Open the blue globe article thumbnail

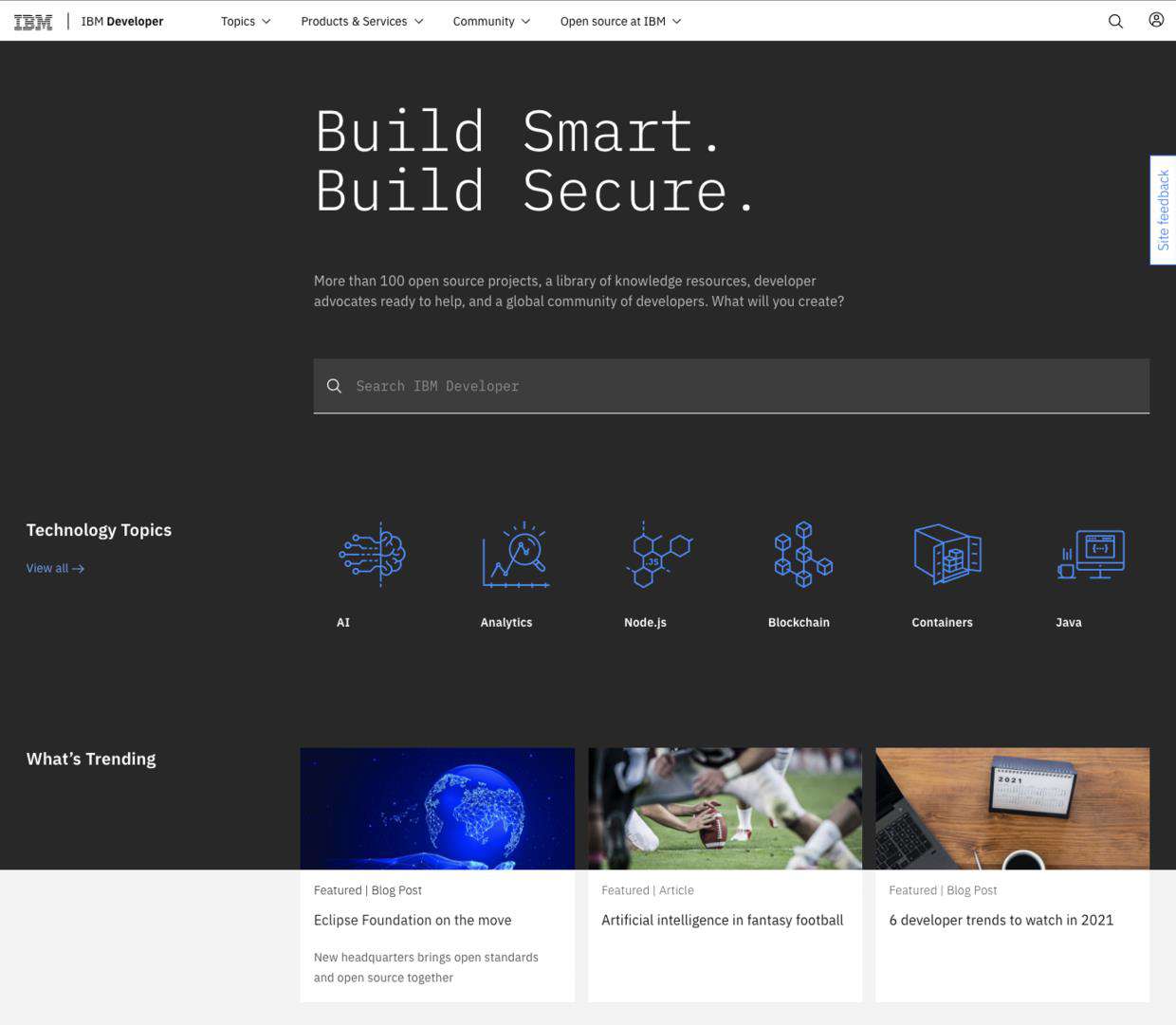pos(437,809)
